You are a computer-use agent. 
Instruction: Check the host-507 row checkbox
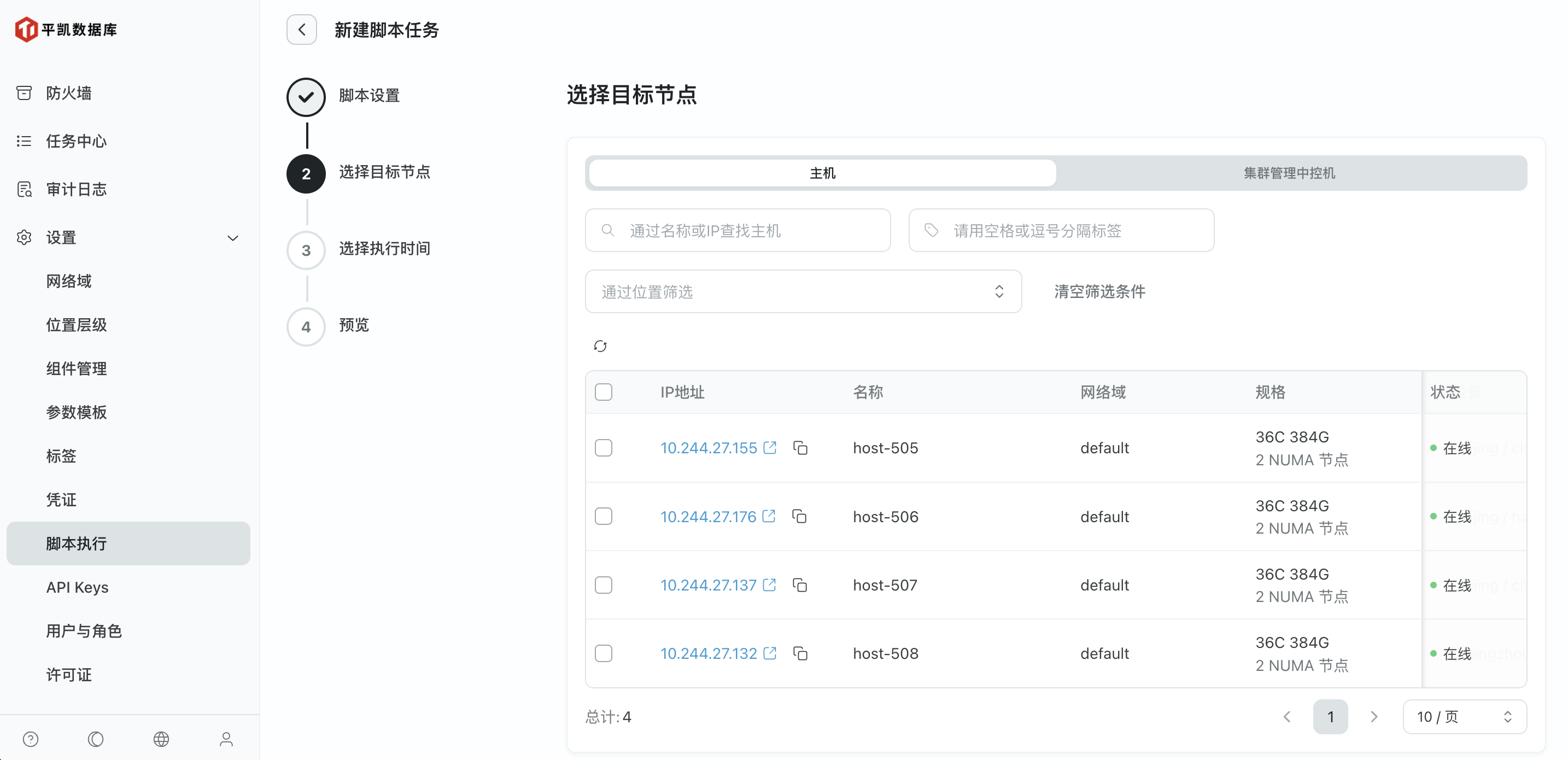(603, 585)
